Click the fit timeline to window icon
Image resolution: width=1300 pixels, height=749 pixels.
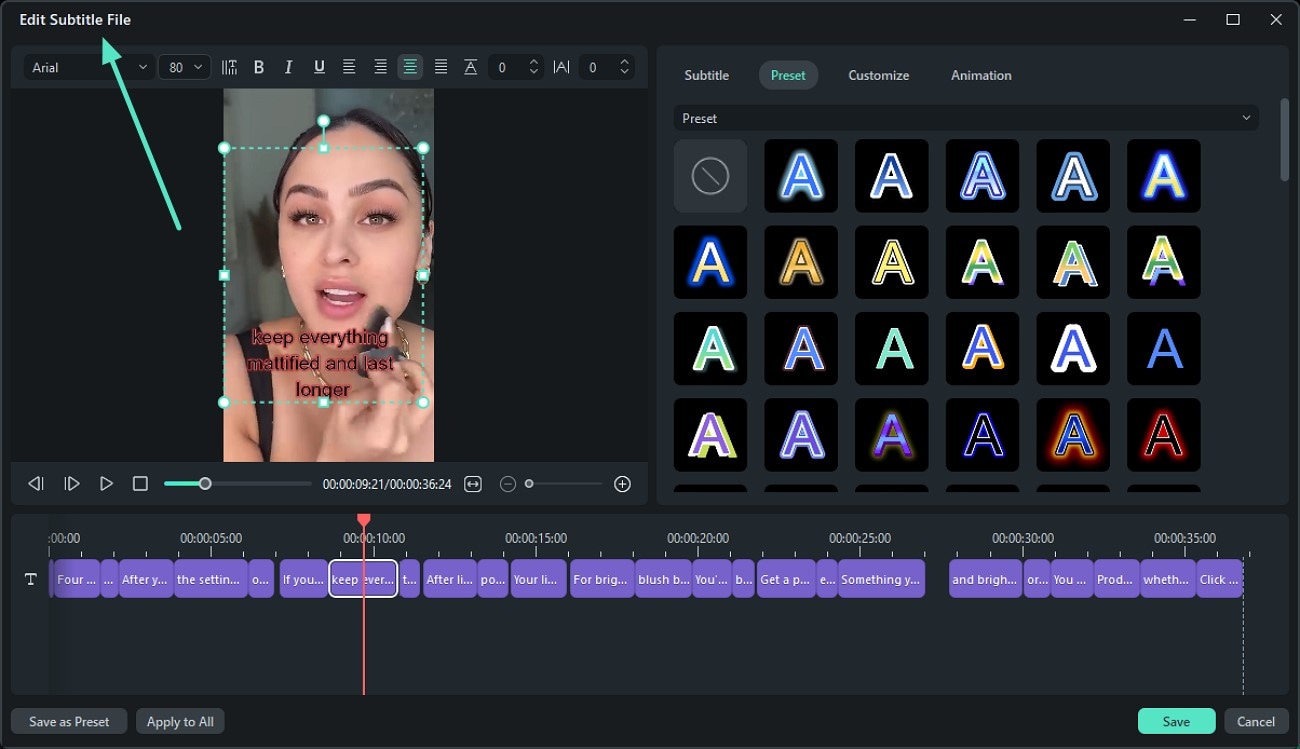coord(473,484)
